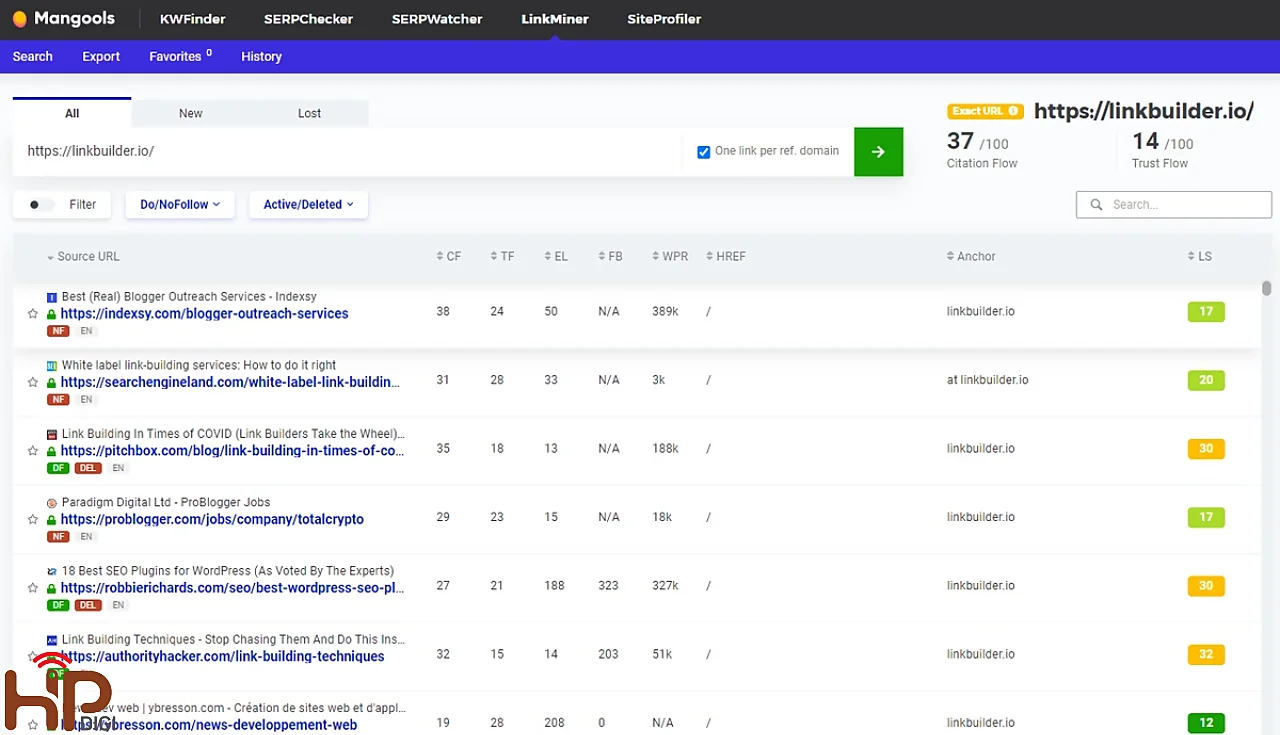
Task: Click Link Strength badge 20 for searchengineland.com
Action: tap(1206, 380)
